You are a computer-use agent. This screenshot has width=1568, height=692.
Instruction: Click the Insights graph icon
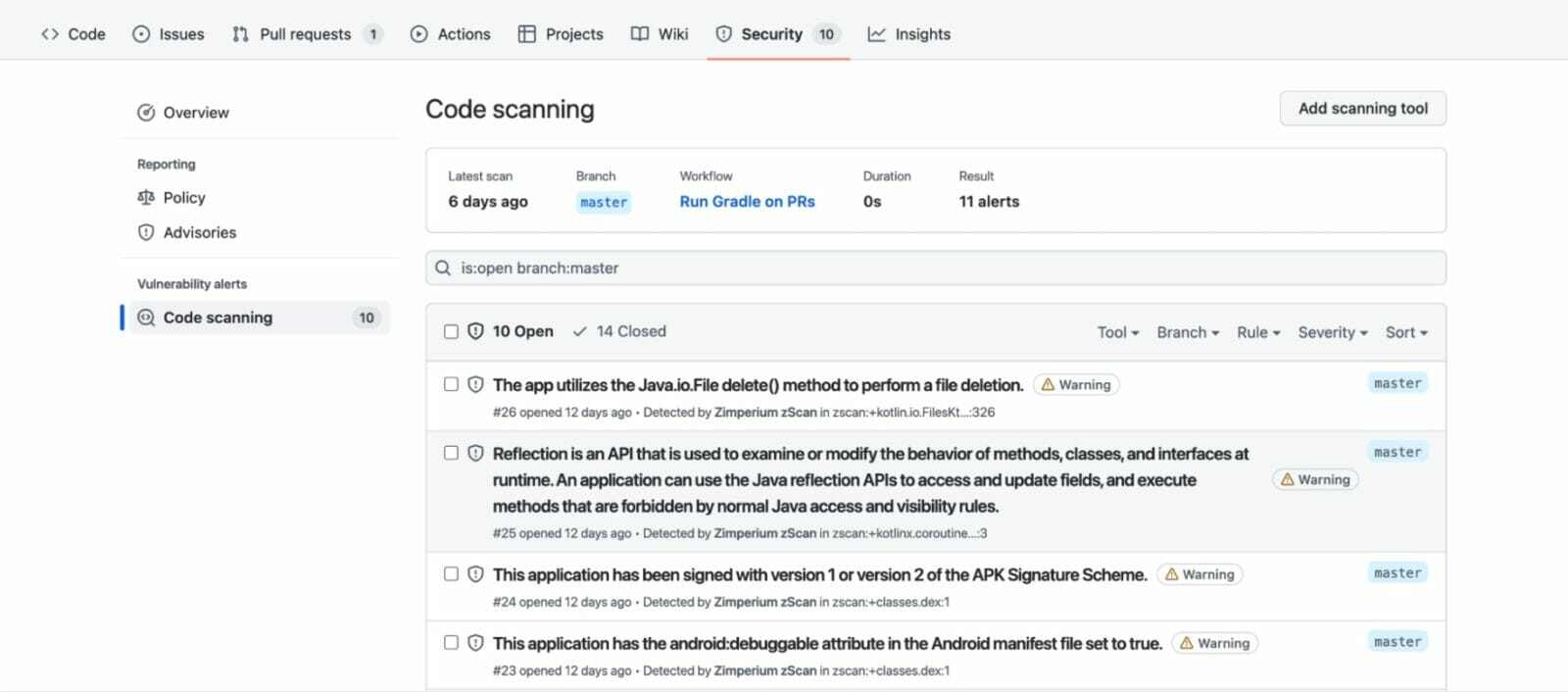coord(876,34)
